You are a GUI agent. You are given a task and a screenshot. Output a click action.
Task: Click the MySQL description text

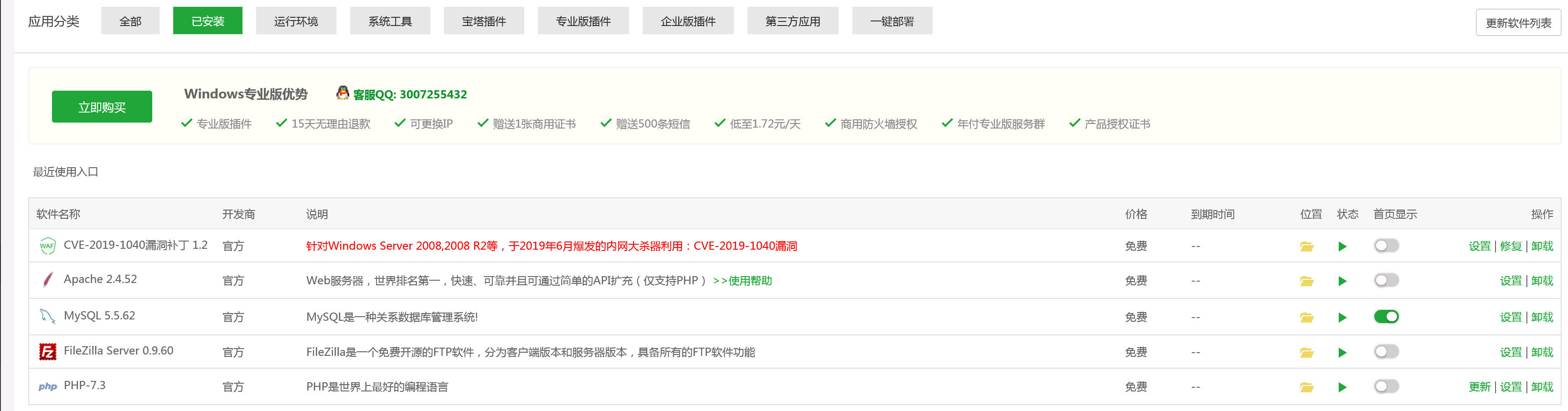coord(392,317)
